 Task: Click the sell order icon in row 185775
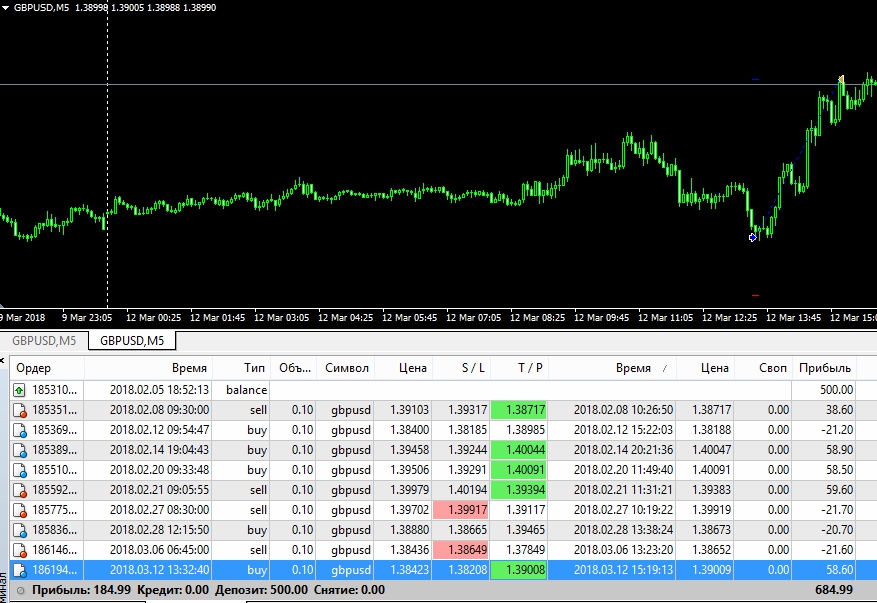point(19,510)
